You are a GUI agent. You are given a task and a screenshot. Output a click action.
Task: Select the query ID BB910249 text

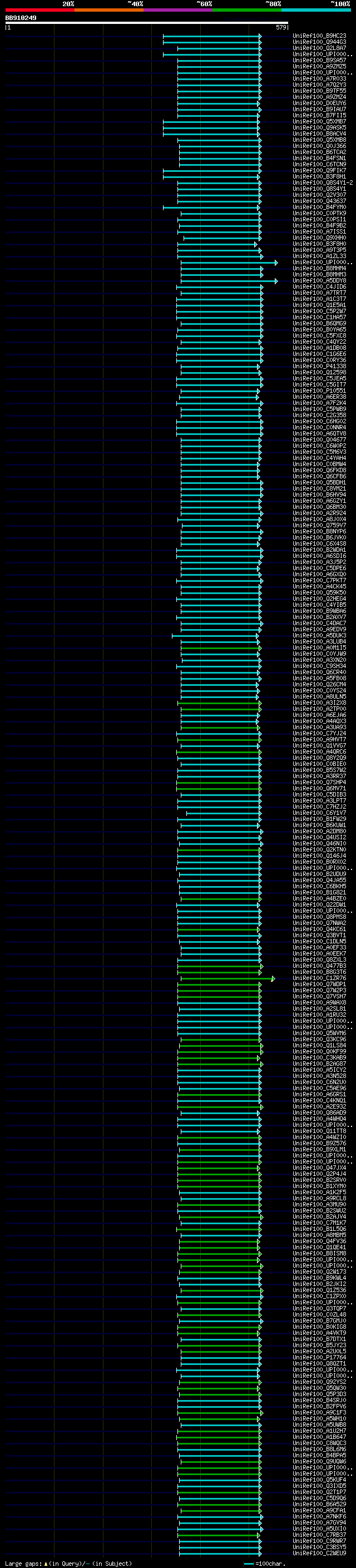pyautogui.click(x=21, y=18)
